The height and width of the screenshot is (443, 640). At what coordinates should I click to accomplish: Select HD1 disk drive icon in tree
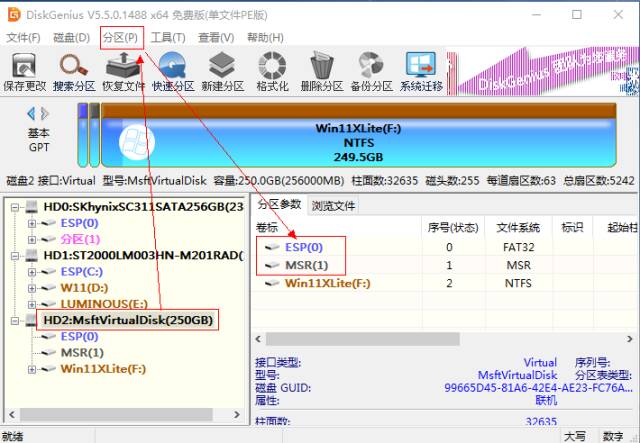[x=31, y=256]
